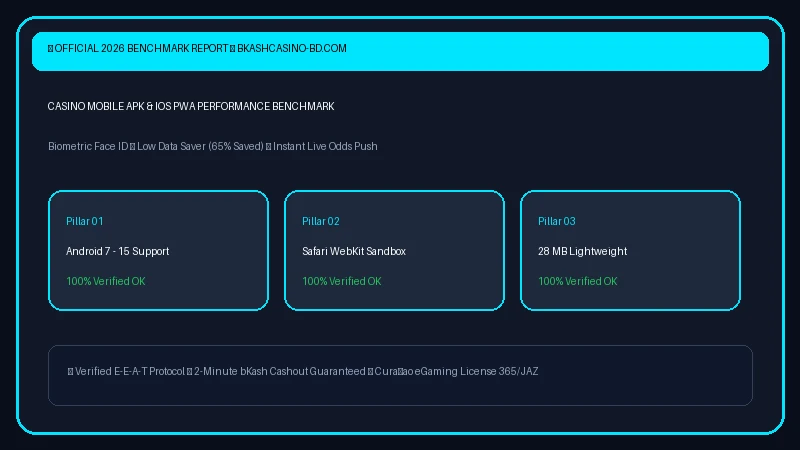Select the Biometric Face ID feature line
The height and width of the screenshot is (450, 800).
[x=213, y=146]
